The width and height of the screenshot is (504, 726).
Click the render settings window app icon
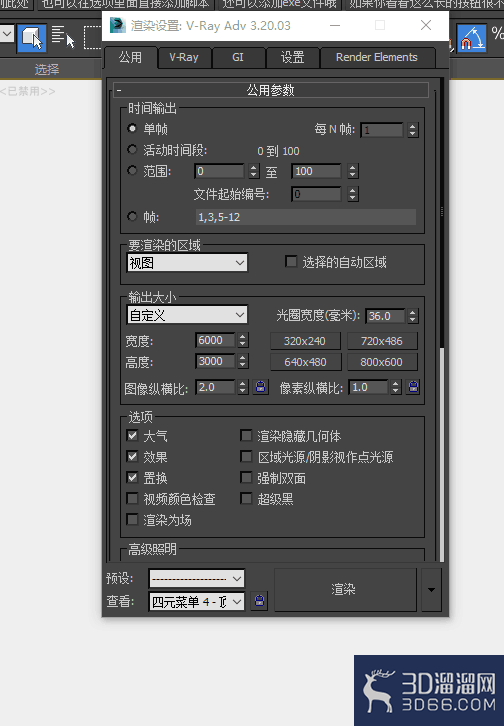coord(118,25)
